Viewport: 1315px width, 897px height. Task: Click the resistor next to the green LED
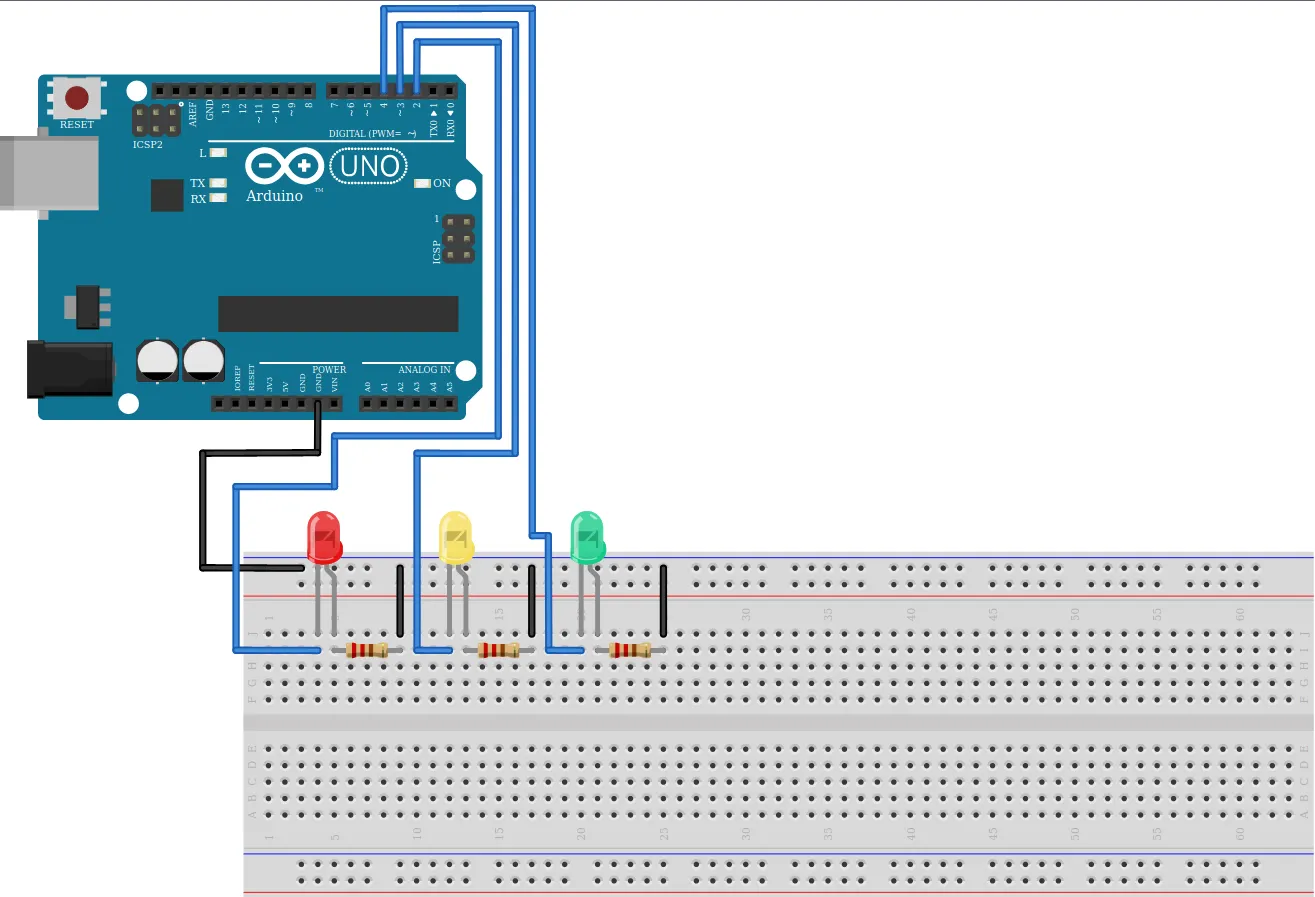pos(630,650)
